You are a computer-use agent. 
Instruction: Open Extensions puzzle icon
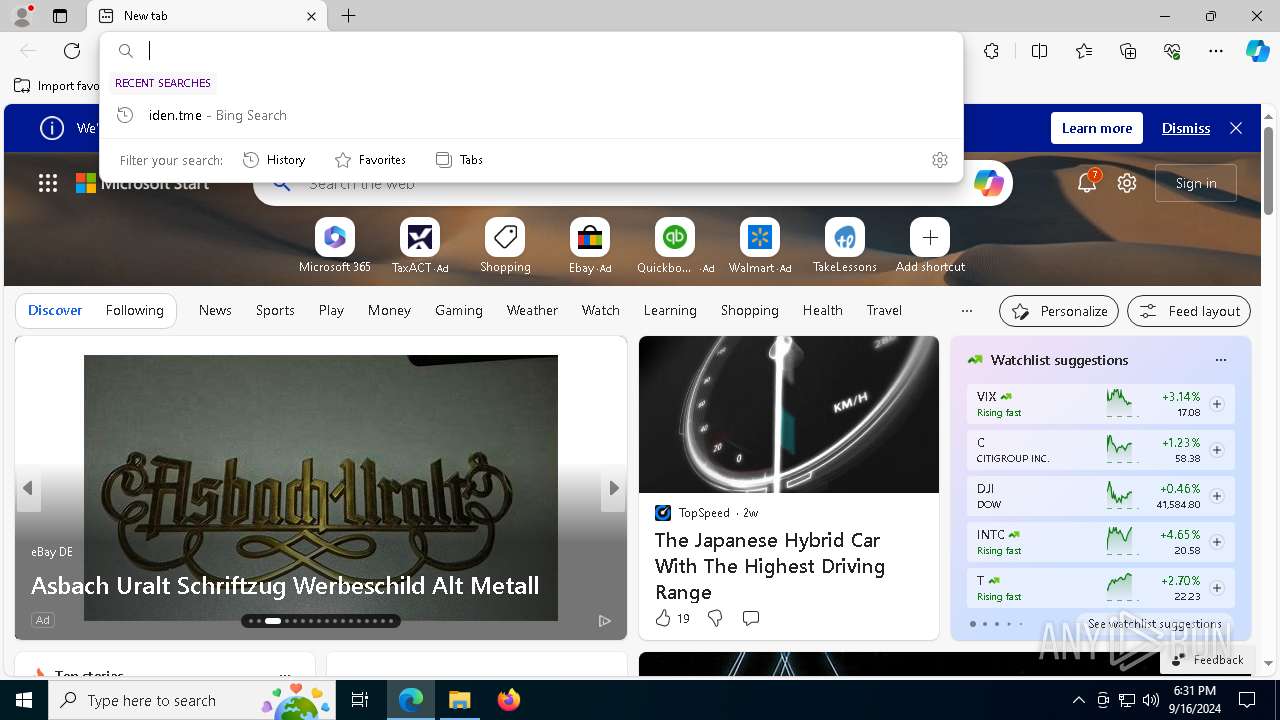tap(991, 51)
